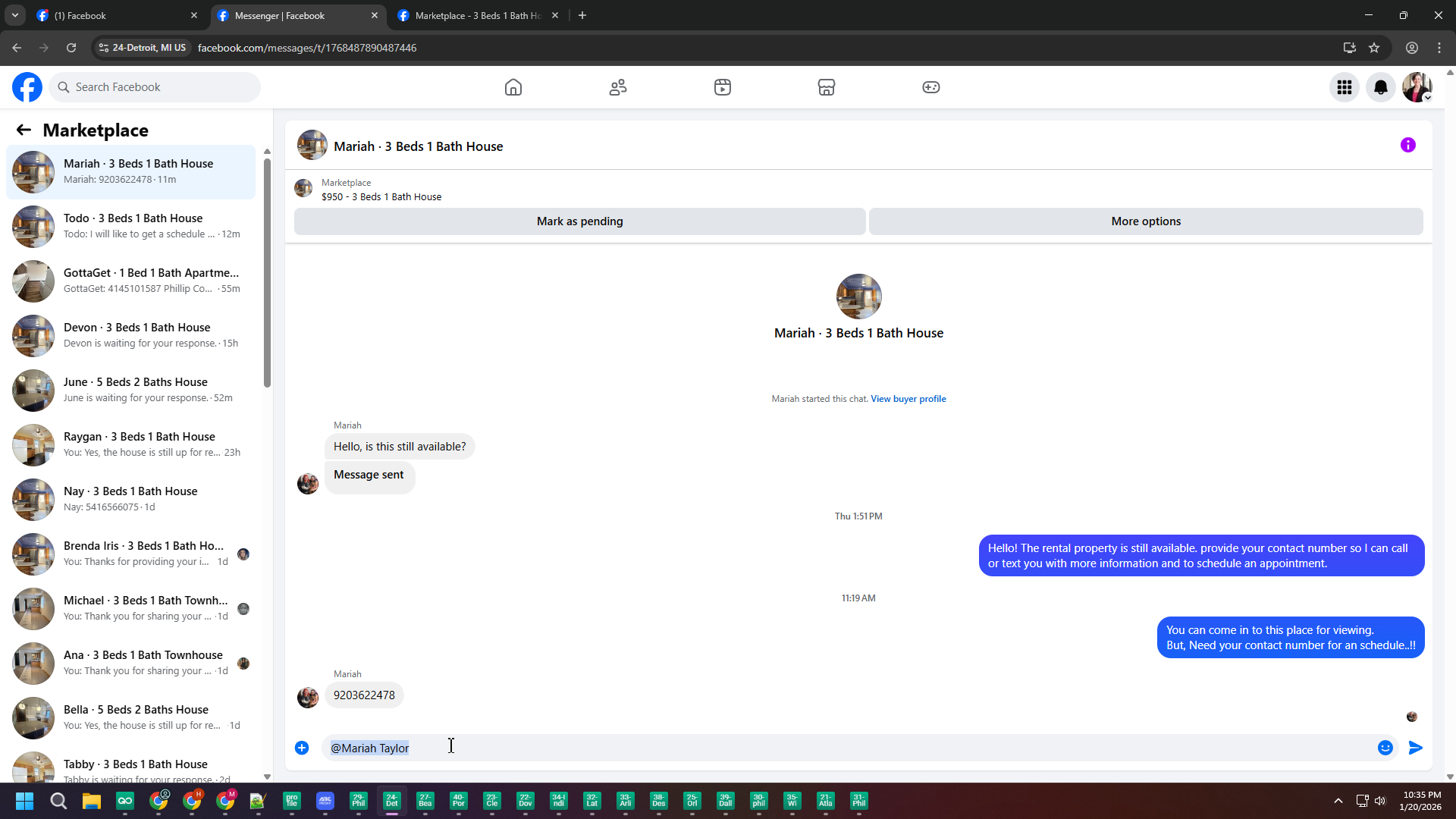This screenshot has width=1456, height=819.
Task: Open the Todo · 3 Beds 1 Bath House chat
Action: pos(131,226)
